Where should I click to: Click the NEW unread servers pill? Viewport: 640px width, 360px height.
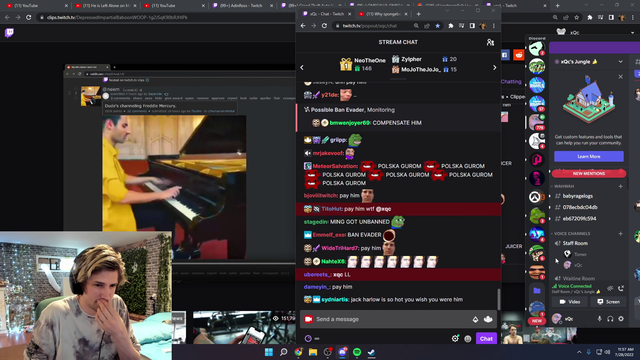coord(537,321)
